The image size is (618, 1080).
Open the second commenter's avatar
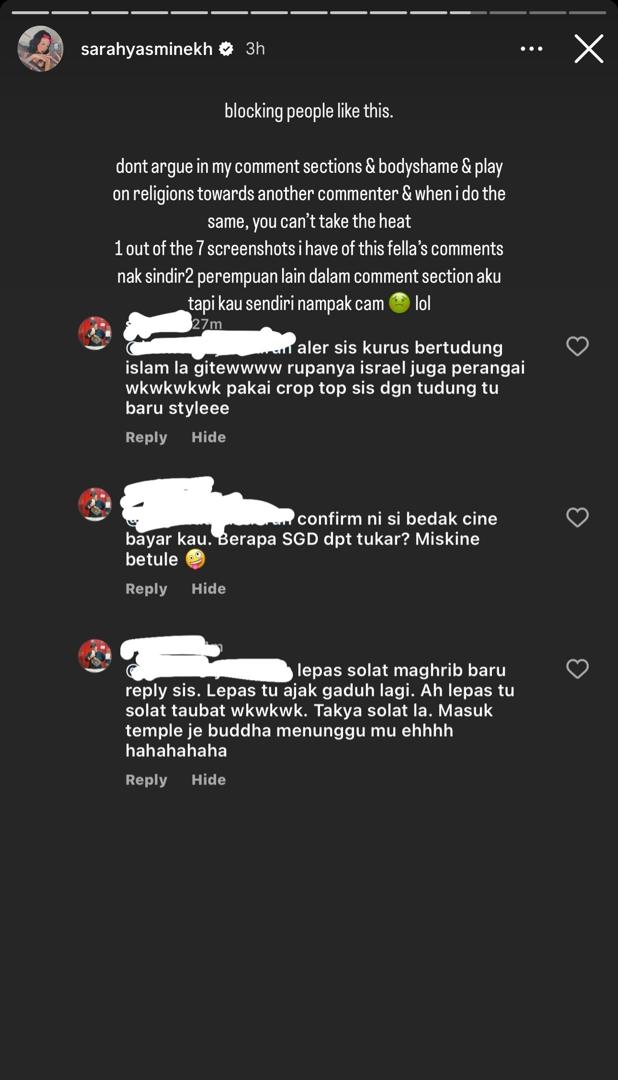coord(95,504)
